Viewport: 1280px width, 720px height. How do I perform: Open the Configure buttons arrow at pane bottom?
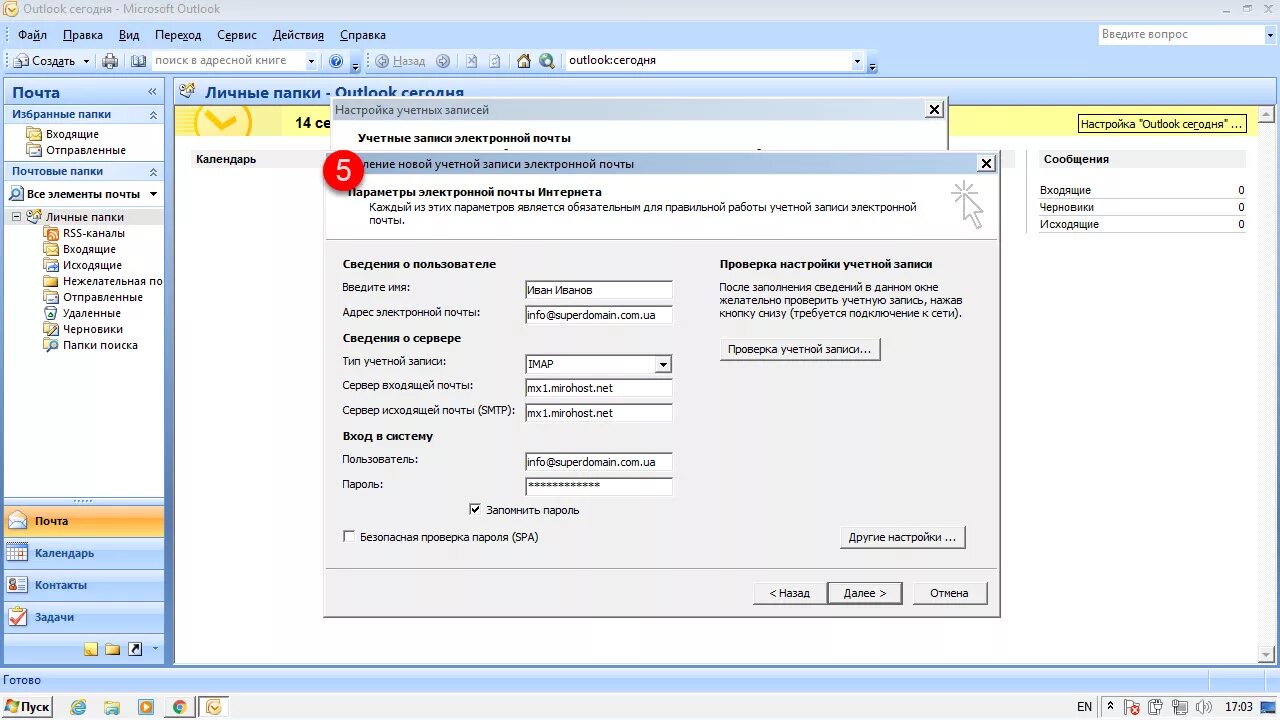(x=155, y=649)
